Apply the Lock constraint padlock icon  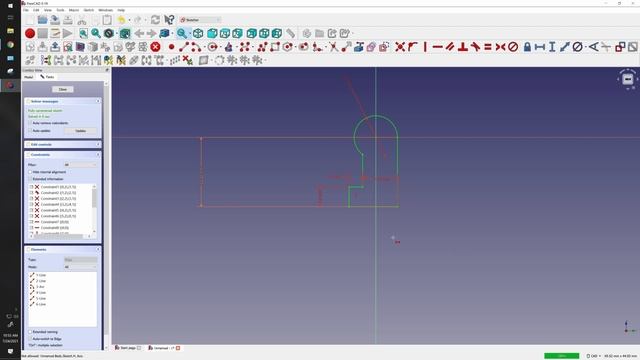point(527,47)
